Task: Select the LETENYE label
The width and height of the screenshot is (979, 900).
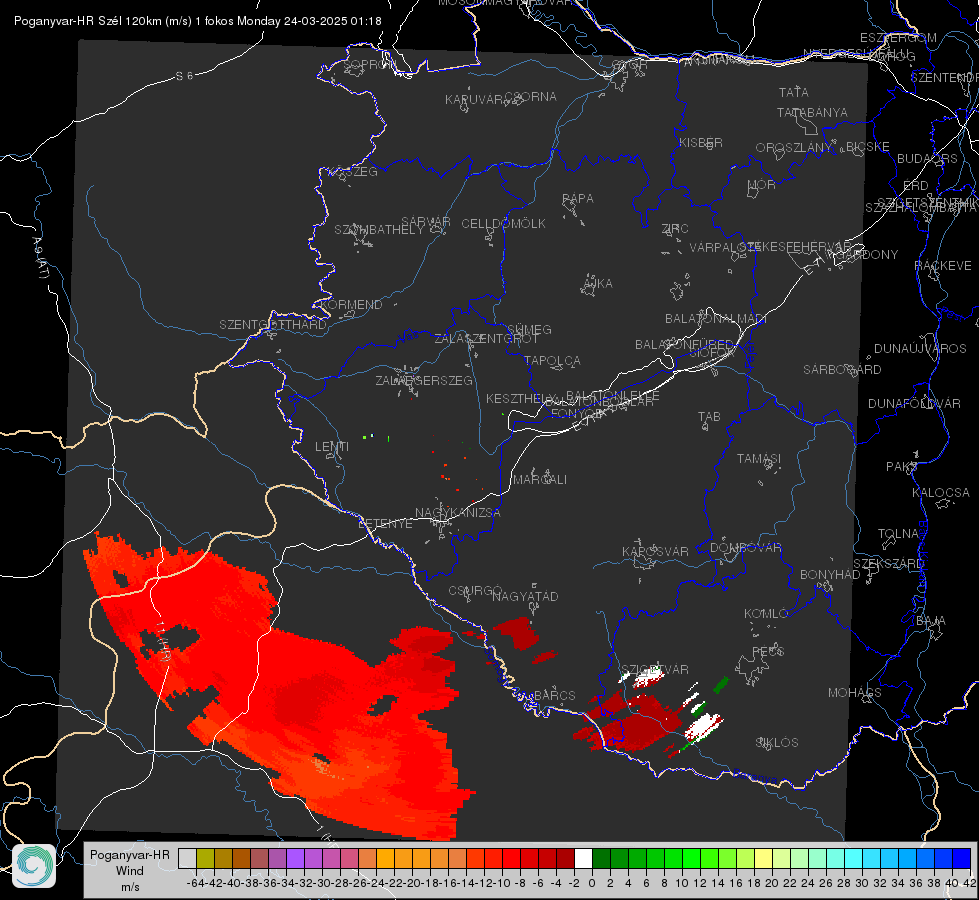Action: [385, 523]
